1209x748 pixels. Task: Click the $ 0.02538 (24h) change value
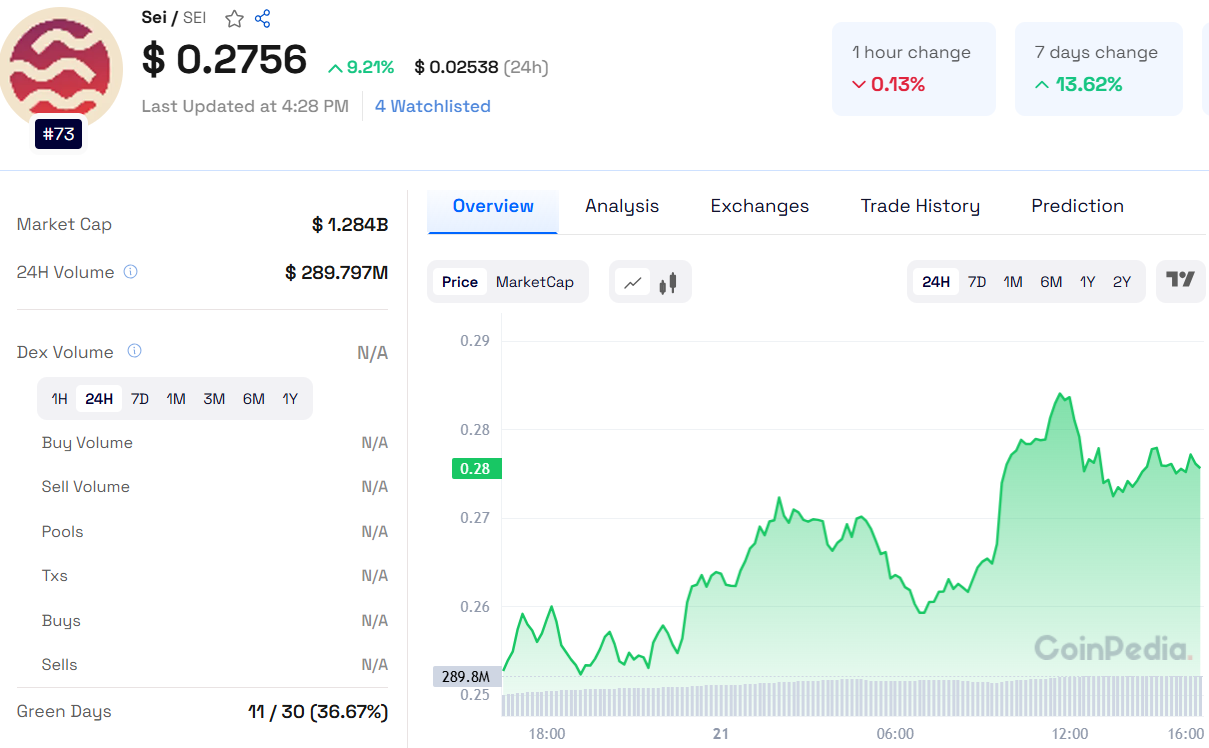pos(482,67)
